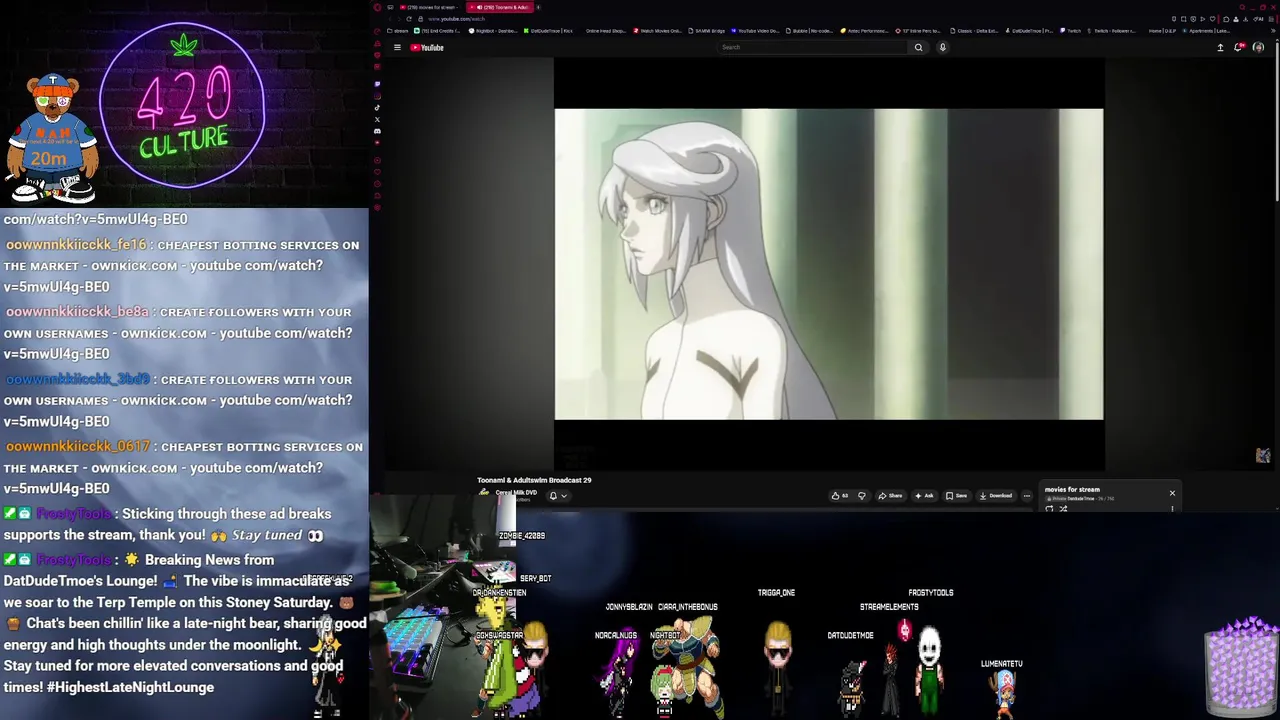The height and width of the screenshot is (720, 1280).
Task: Open X in the browser sidebar
Action: click(377, 119)
